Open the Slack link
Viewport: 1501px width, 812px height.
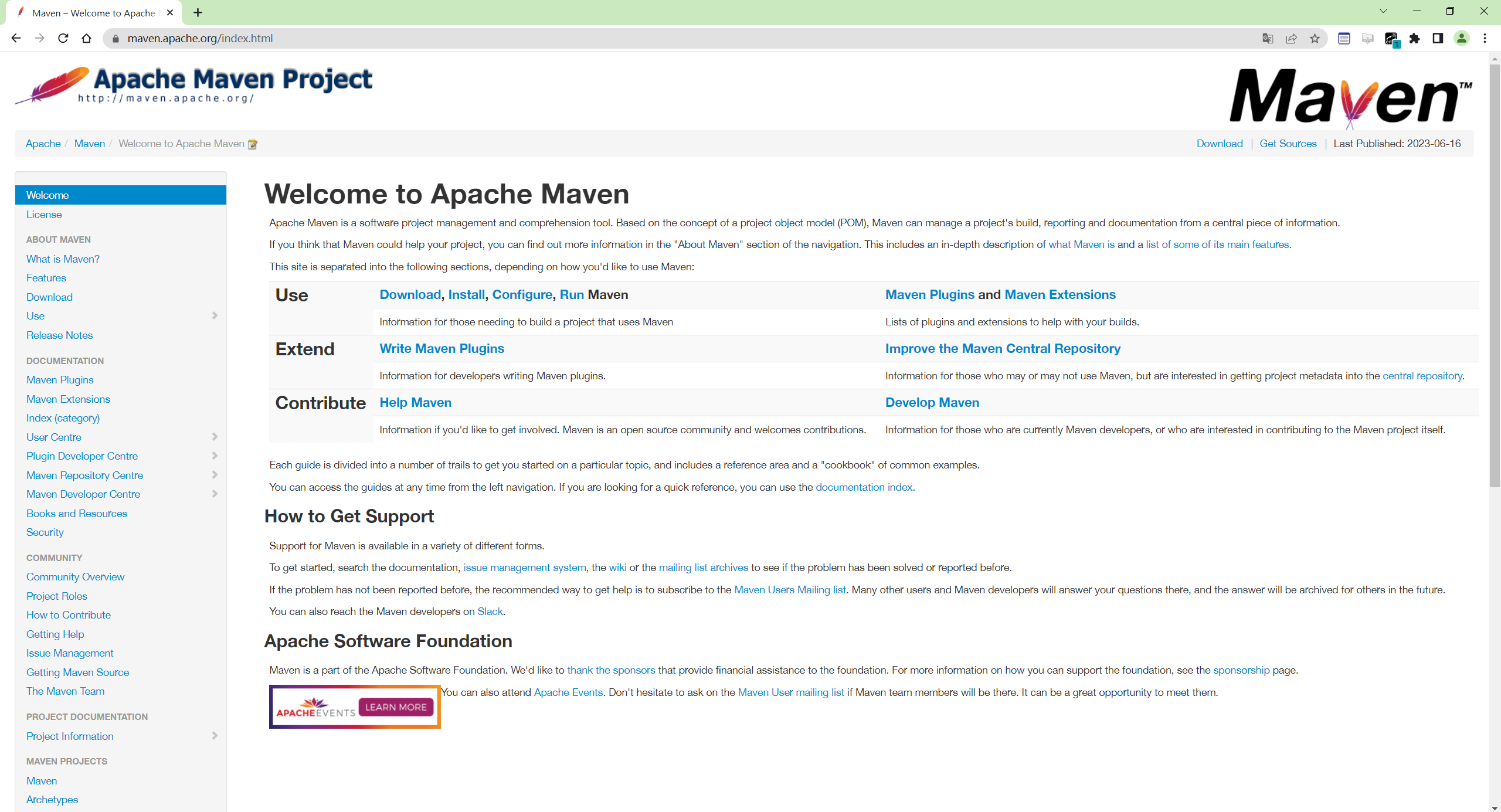click(490, 611)
